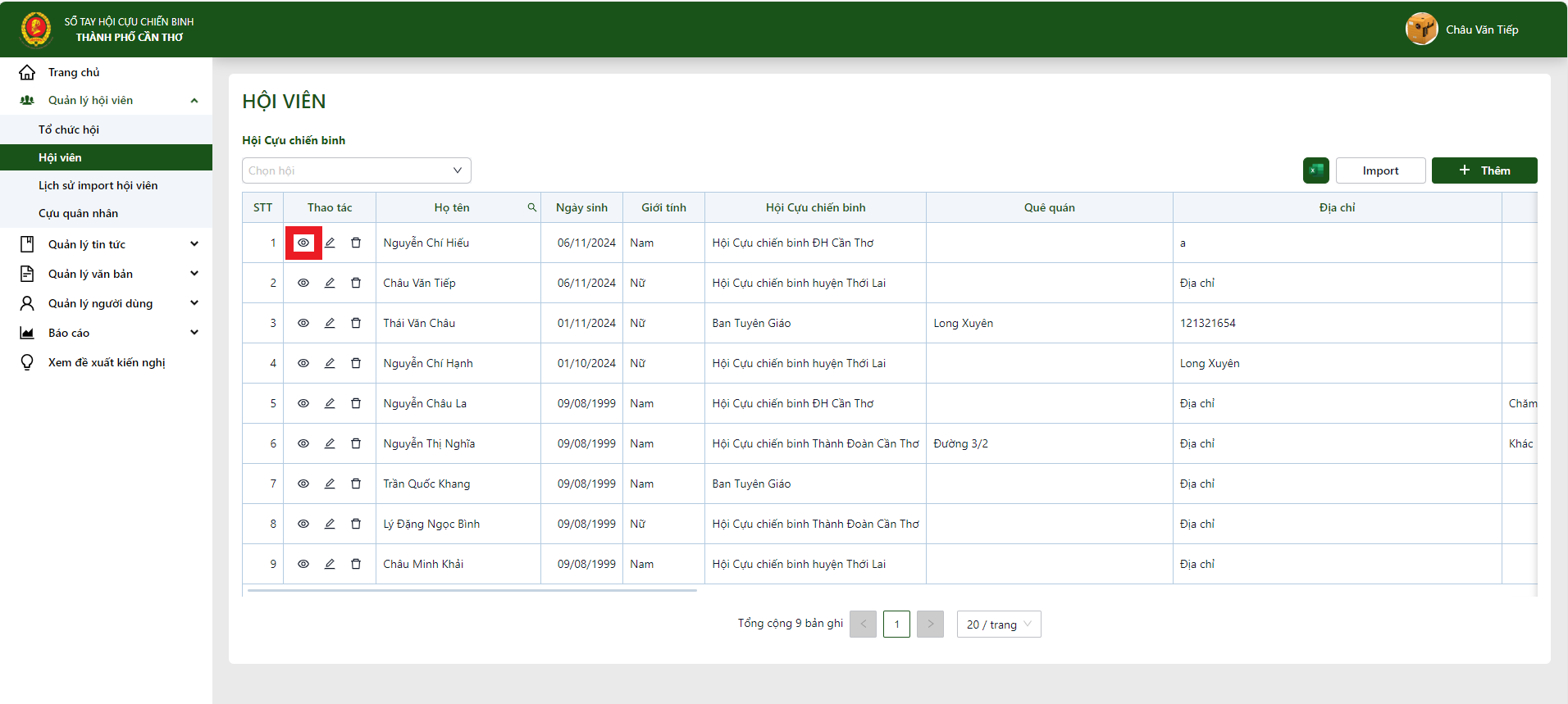
Task: Delete the Châu Văn Tiếp row
Action: click(x=356, y=283)
